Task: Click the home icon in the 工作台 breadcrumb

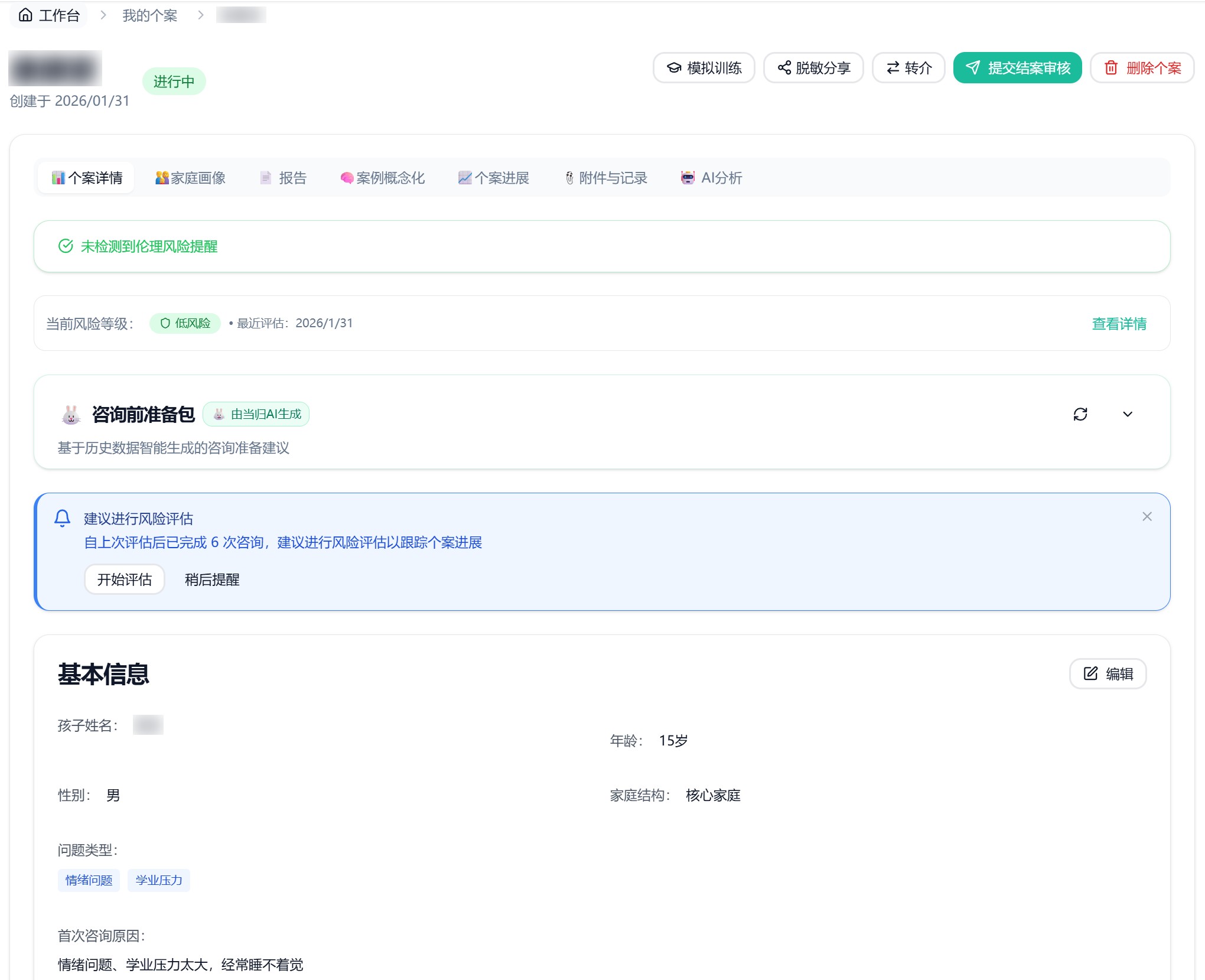Action: pos(25,15)
